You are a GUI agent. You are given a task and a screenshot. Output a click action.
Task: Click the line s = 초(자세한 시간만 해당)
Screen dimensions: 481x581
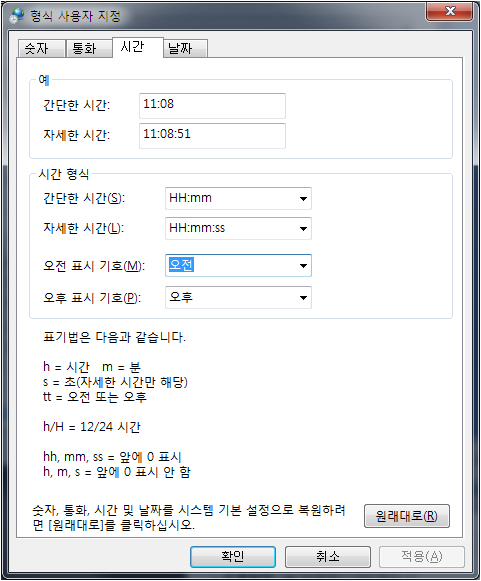click(x=115, y=382)
